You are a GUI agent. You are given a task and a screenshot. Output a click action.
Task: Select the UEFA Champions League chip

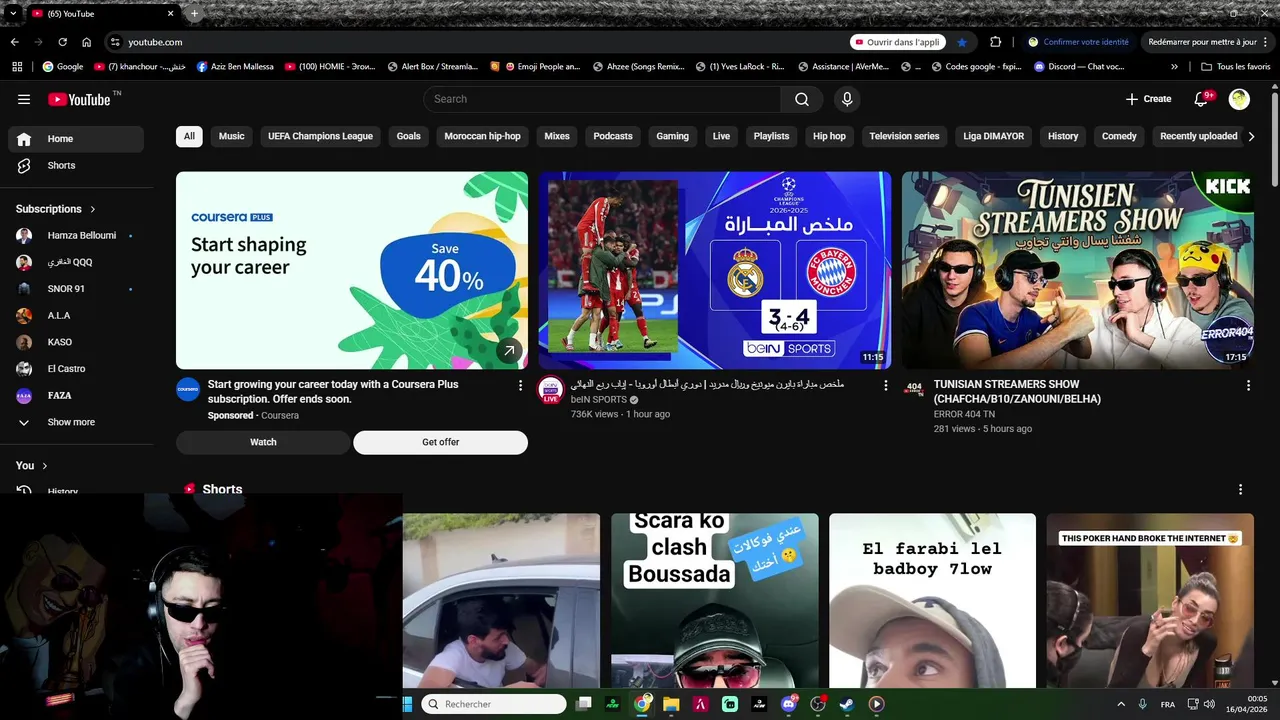click(320, 136)
